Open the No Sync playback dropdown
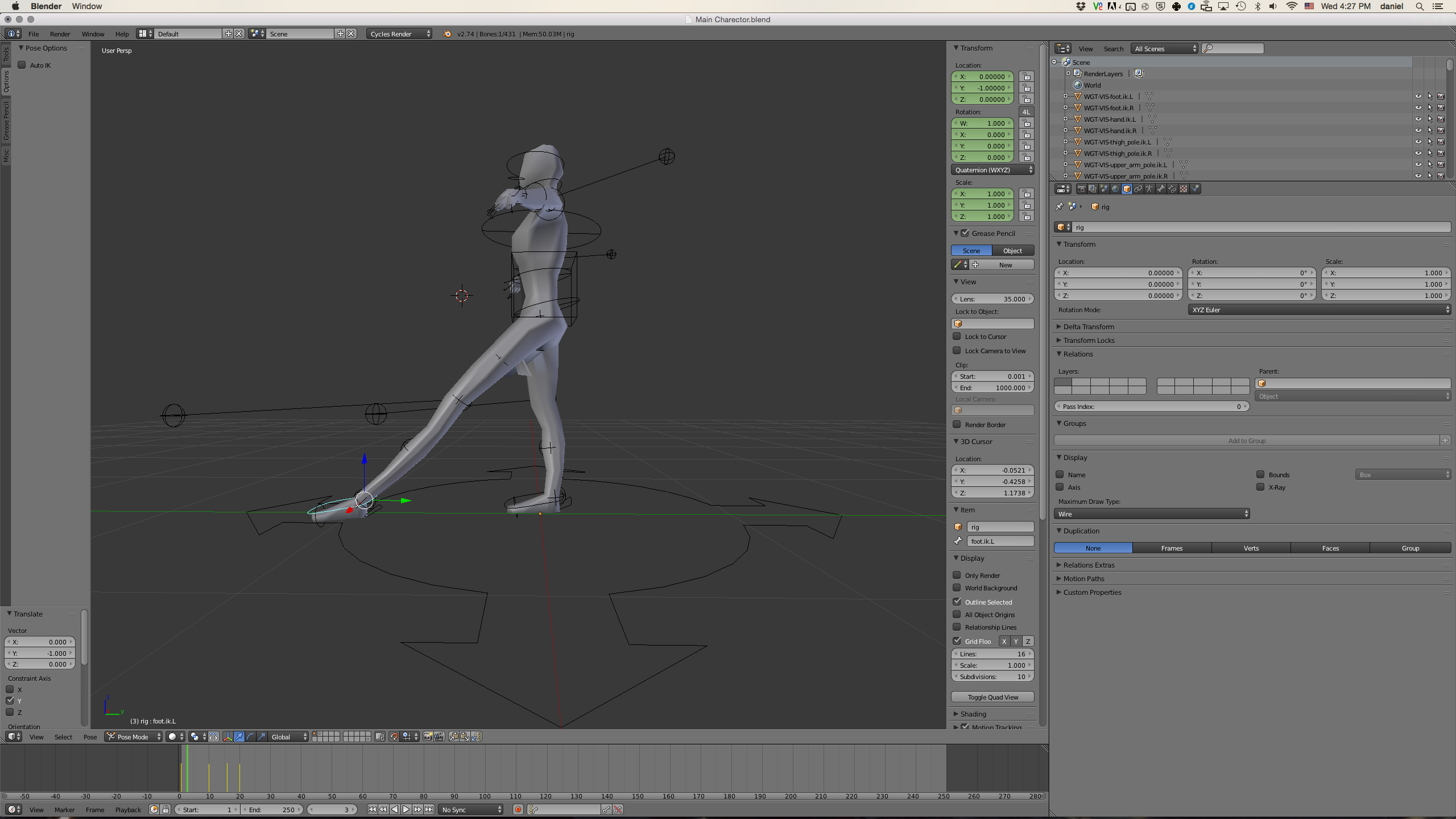Image resolution: width=1456 pixels, height=819 pixels. [x=471, y=809]
